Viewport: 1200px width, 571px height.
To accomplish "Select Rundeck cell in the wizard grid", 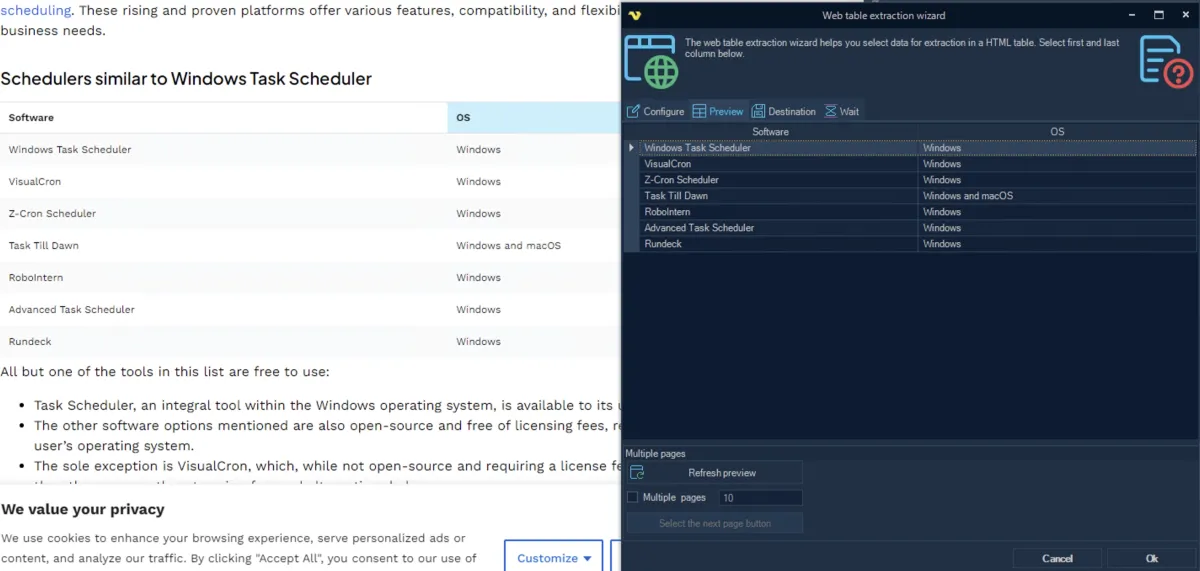I will (778, 244).
